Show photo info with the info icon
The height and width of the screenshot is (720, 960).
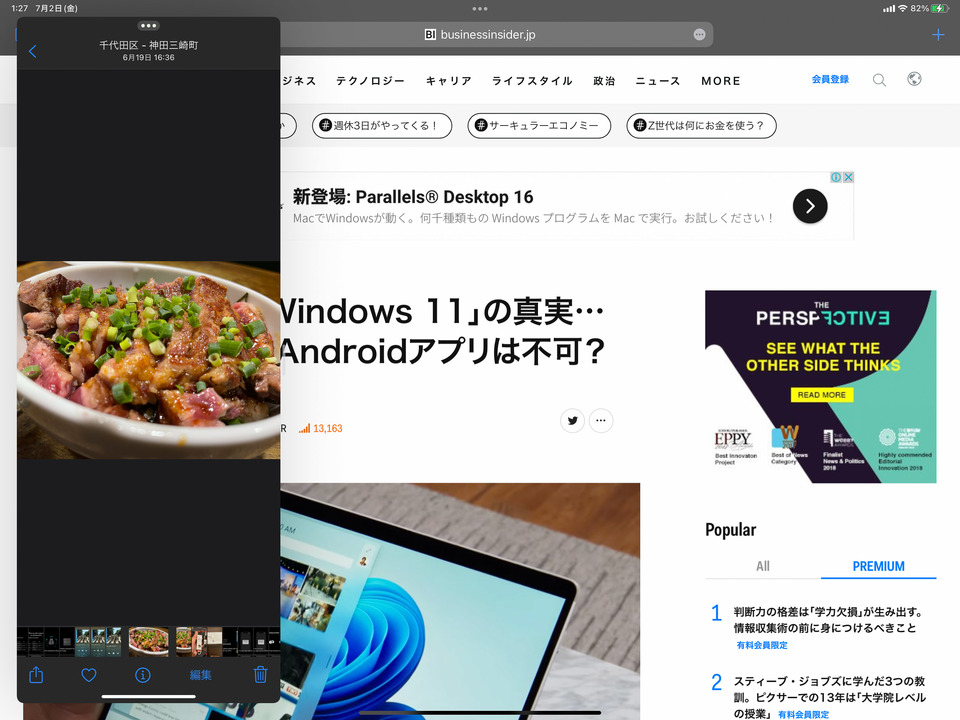coord(143,675)
